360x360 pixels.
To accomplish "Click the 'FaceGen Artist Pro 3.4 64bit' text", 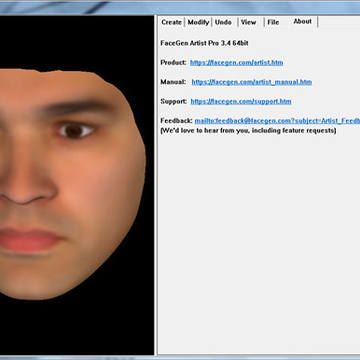I will pos(204,43).
